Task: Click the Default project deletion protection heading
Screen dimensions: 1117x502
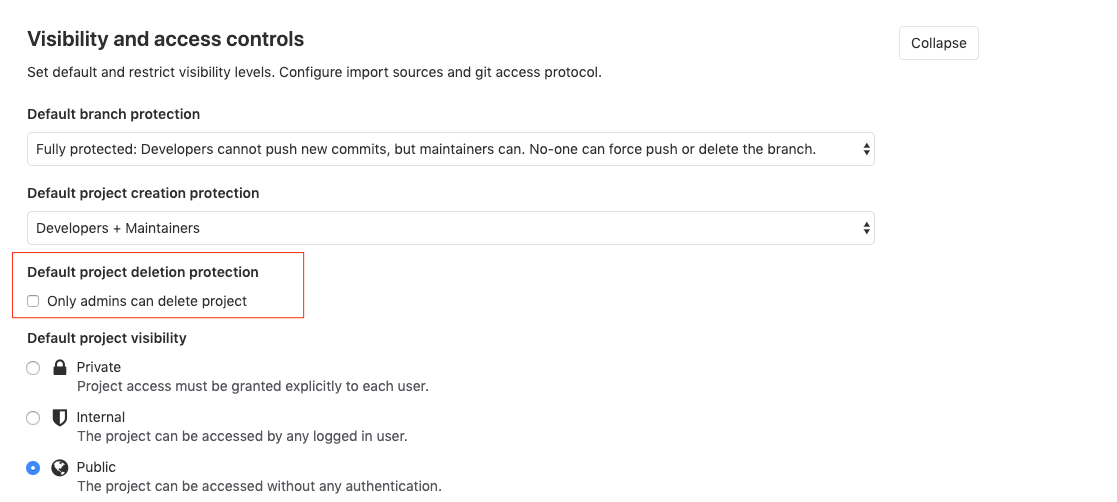Action: tap(143, 272)
